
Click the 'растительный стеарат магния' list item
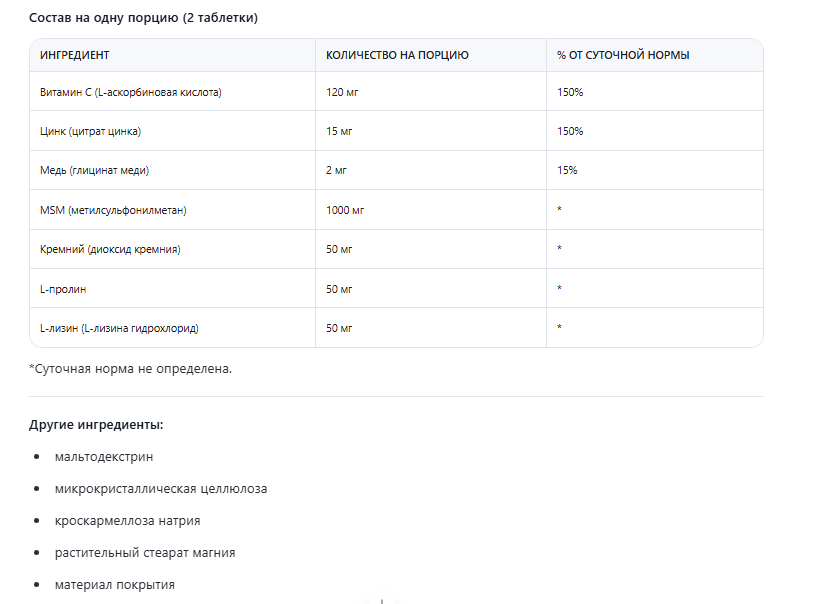click(146, 552)
